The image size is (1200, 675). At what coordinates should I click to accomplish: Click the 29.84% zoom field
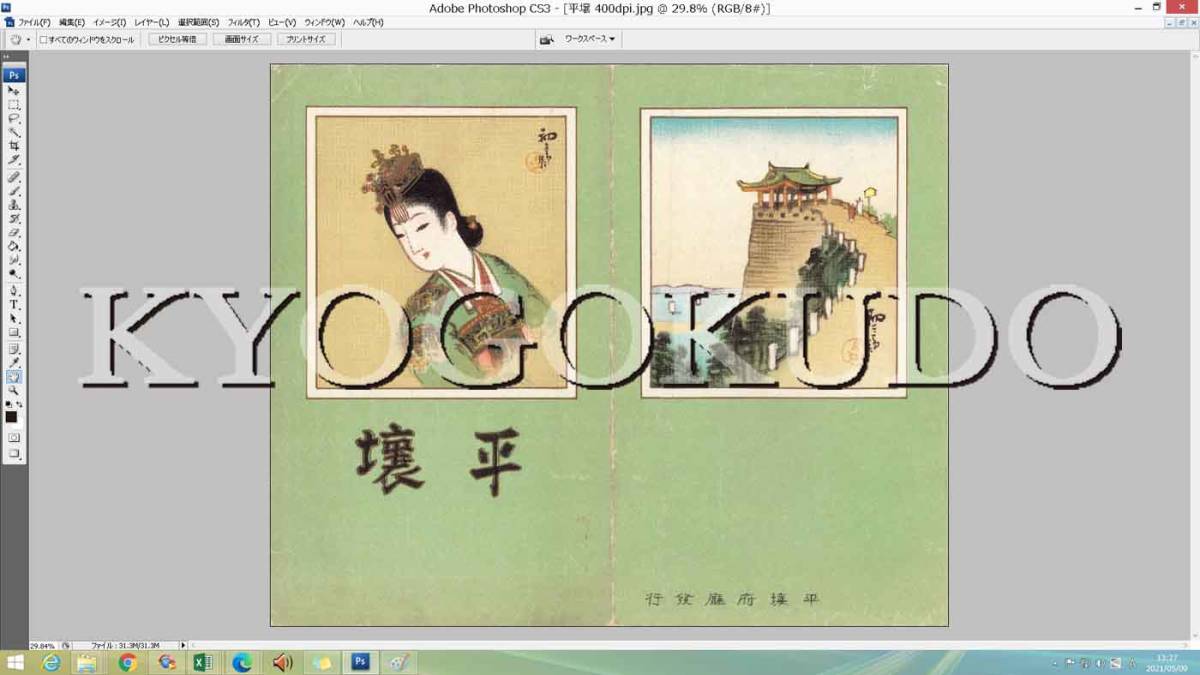[x=43, y=646]
